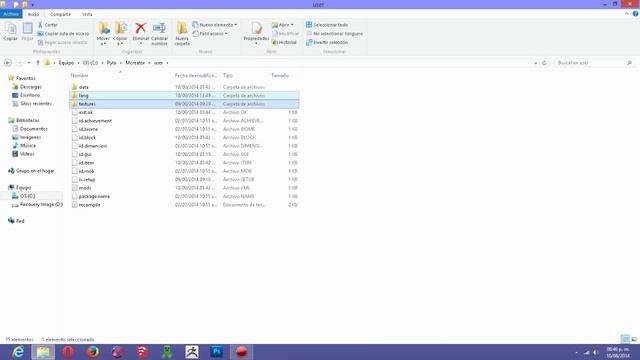Sort by the Tipo column header
This screenshot has width=640, height=360.
(x=228, y=76)
